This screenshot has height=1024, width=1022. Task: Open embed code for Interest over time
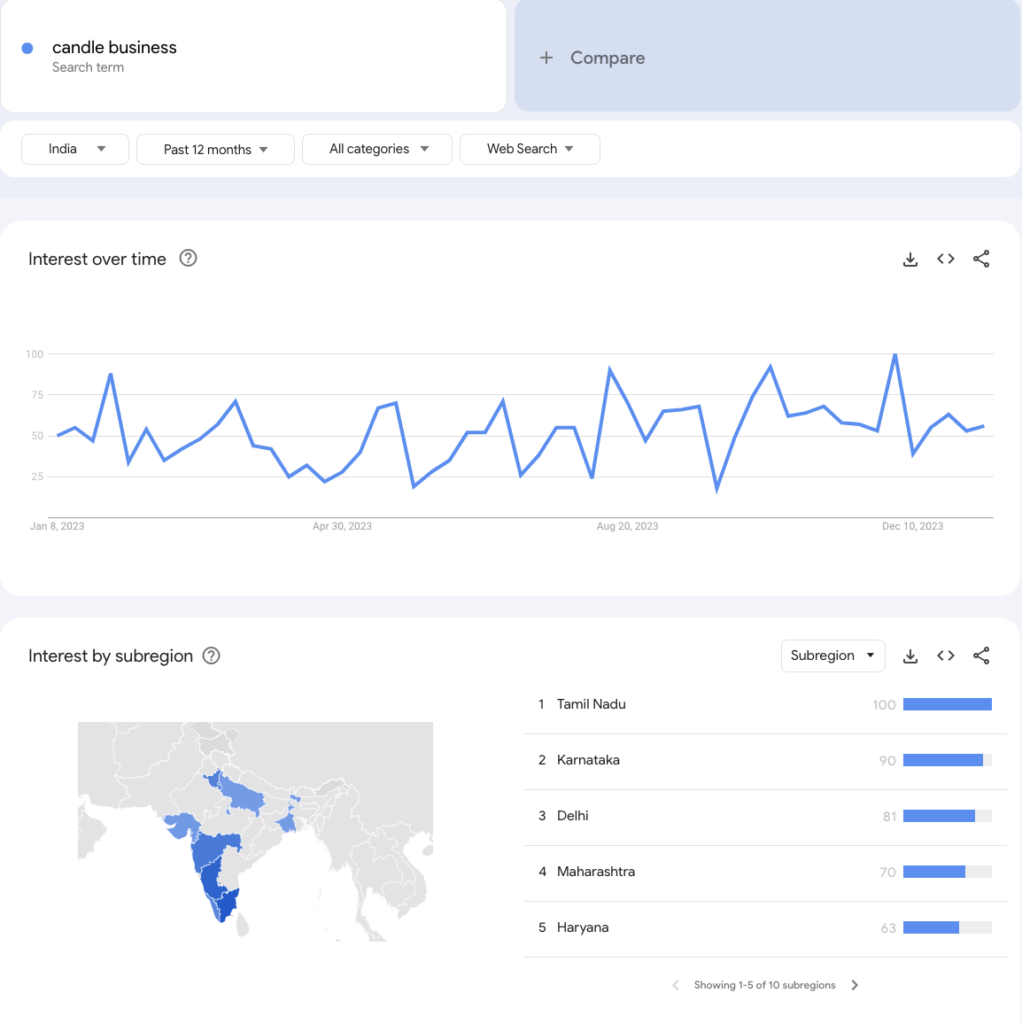point(946,259)
